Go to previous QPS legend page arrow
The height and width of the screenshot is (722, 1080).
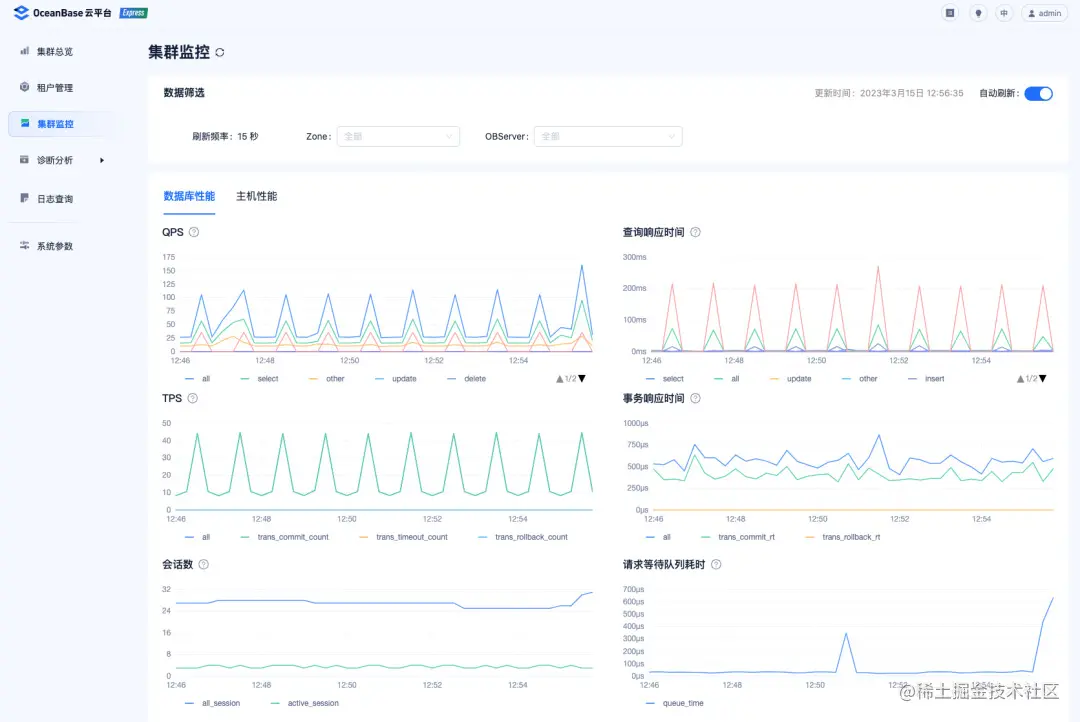(x=559, y=379)
